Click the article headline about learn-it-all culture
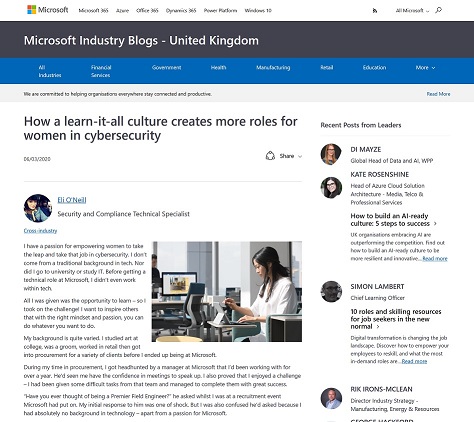Image resolution: width=474 pixels, height=422 pixels. point(160,128)
